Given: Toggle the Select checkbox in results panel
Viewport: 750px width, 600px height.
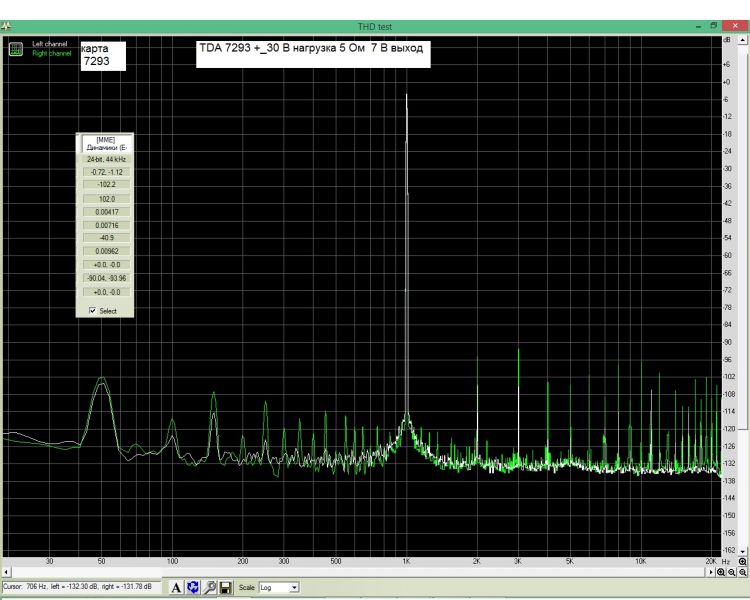Looking at the screenshot, I should [x=94, y=311].
